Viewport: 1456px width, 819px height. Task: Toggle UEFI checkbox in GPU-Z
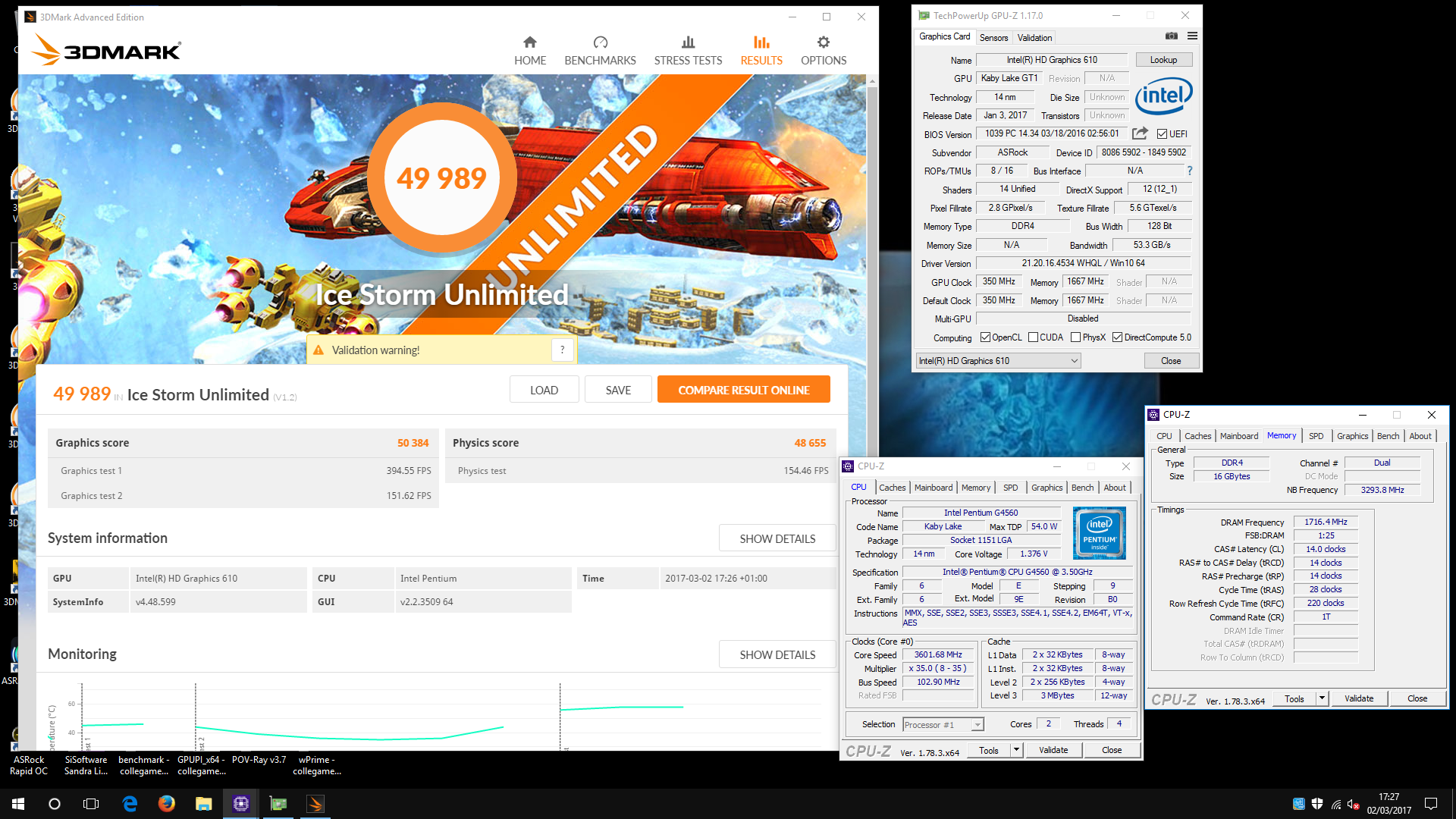pyautogui.click(x=1162, y=134)
